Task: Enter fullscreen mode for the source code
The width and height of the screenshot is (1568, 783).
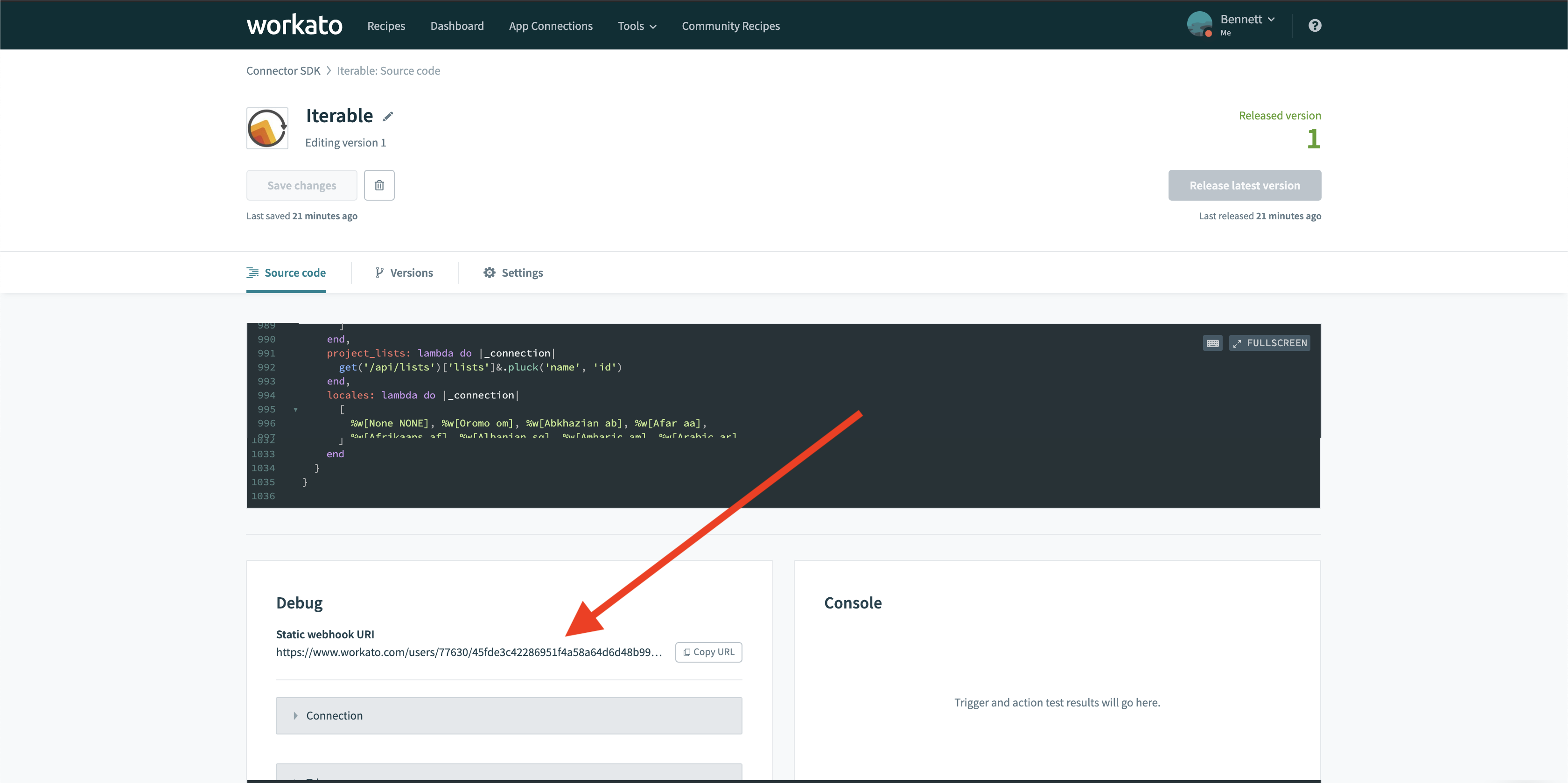Action: pos(1269,343)
